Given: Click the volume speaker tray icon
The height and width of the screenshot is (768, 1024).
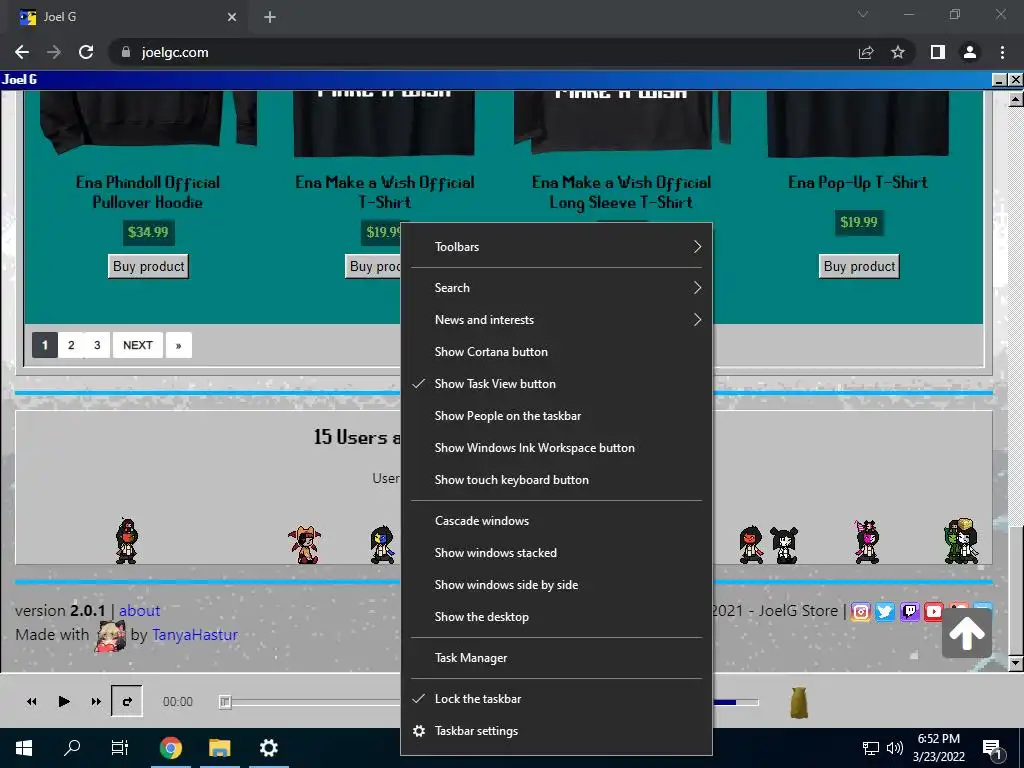Looking at the screenshot, I should tap(895, 748).
